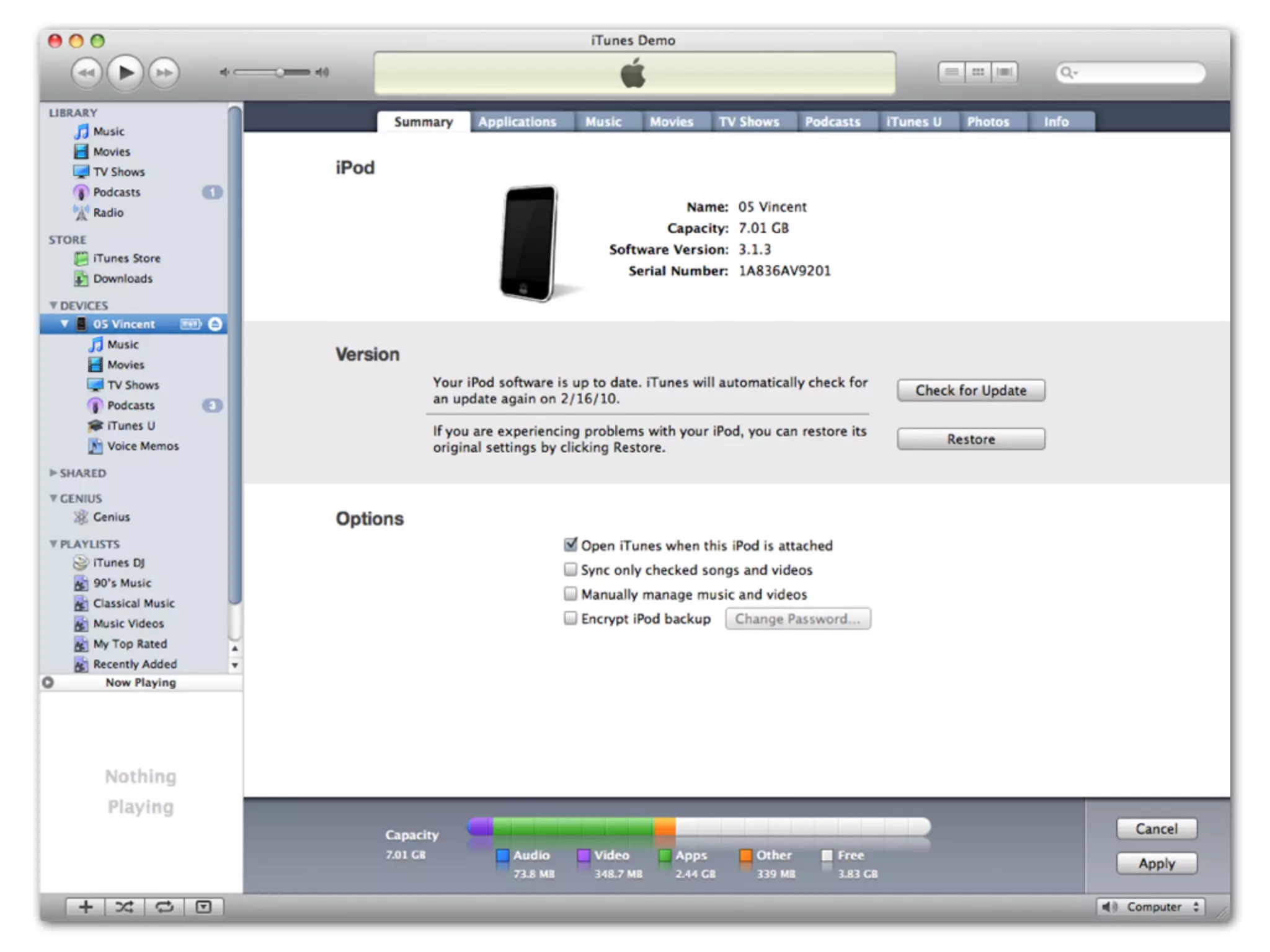This screenshot has width=1270, height=952.
Task: Adjust the volume slider knob
Action: pos(280,73)
